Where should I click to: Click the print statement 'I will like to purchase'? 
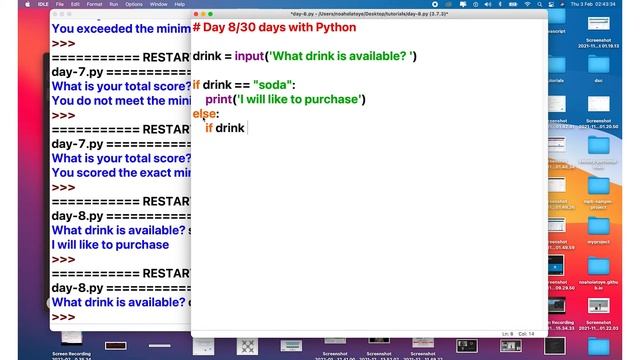coord(285,99)
